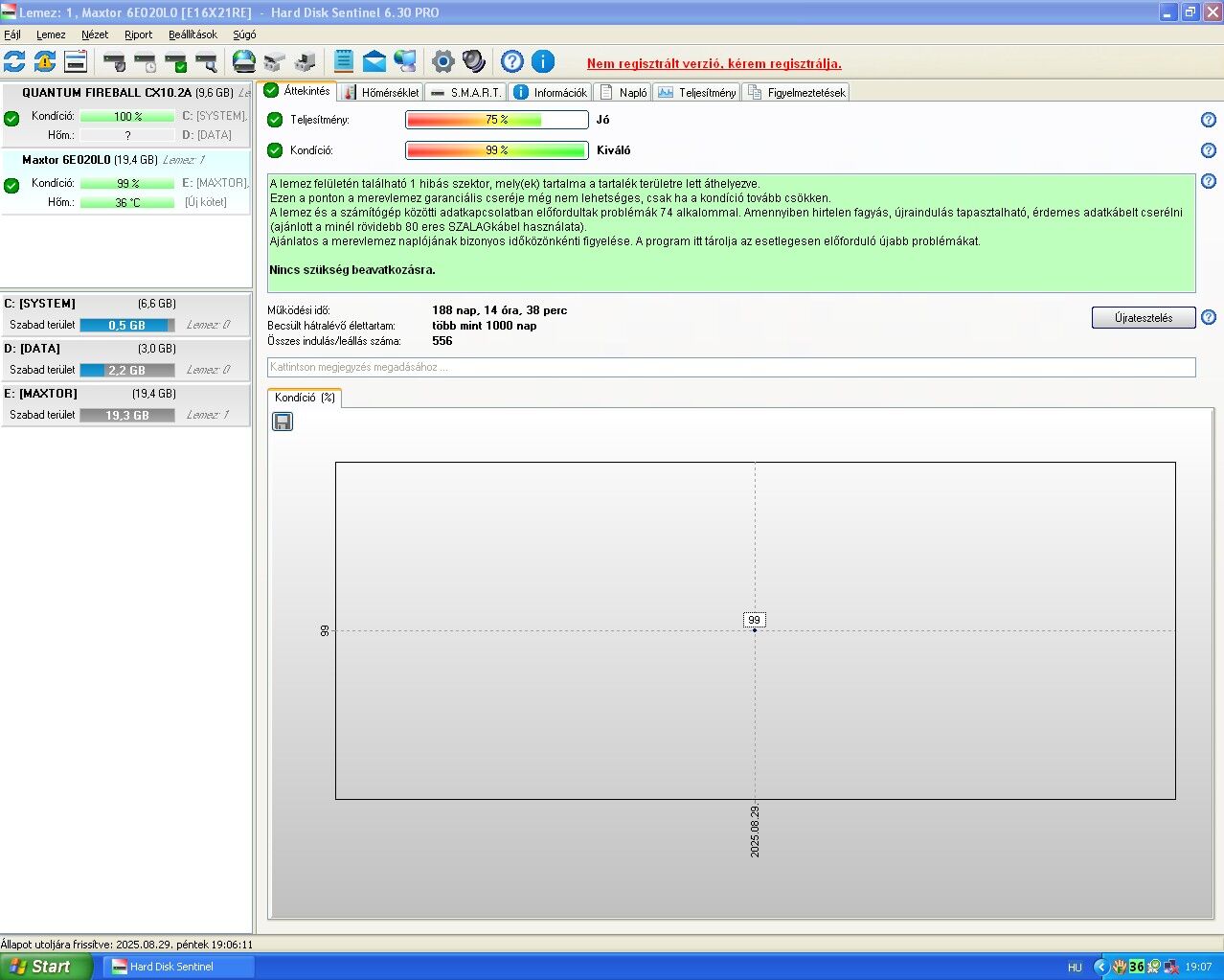This screenshot has height=980, width=1224.
Task: Select the Maxtor 6E020L0 disk entry
Action: 125,181
